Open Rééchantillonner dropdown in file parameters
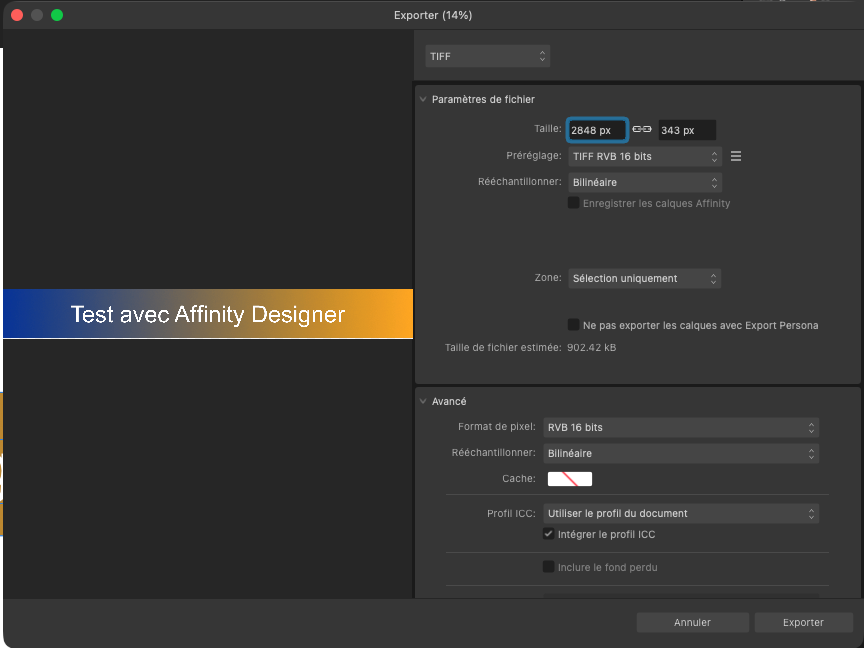864x648 pixels. 644,182
